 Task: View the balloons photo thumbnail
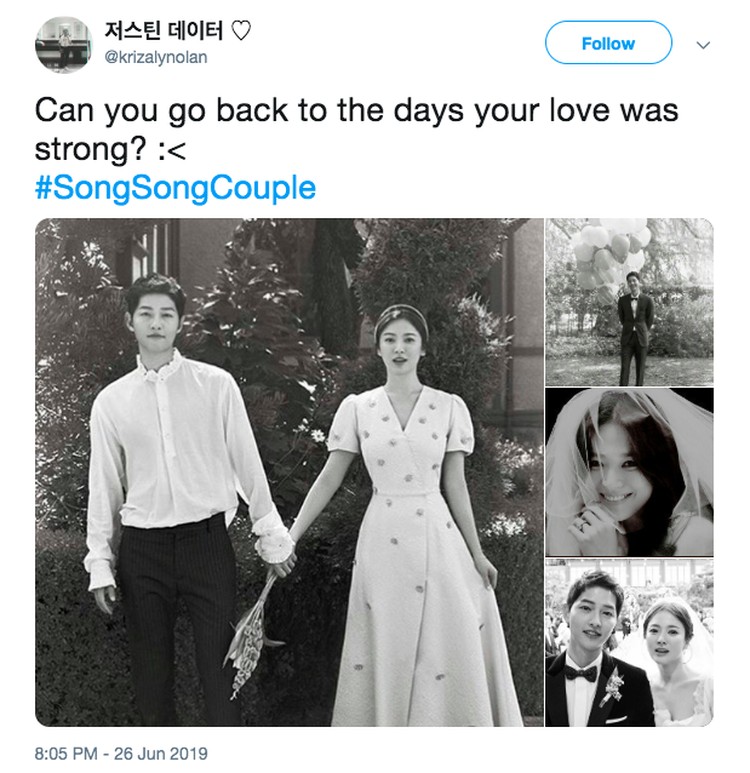(629, 302)
